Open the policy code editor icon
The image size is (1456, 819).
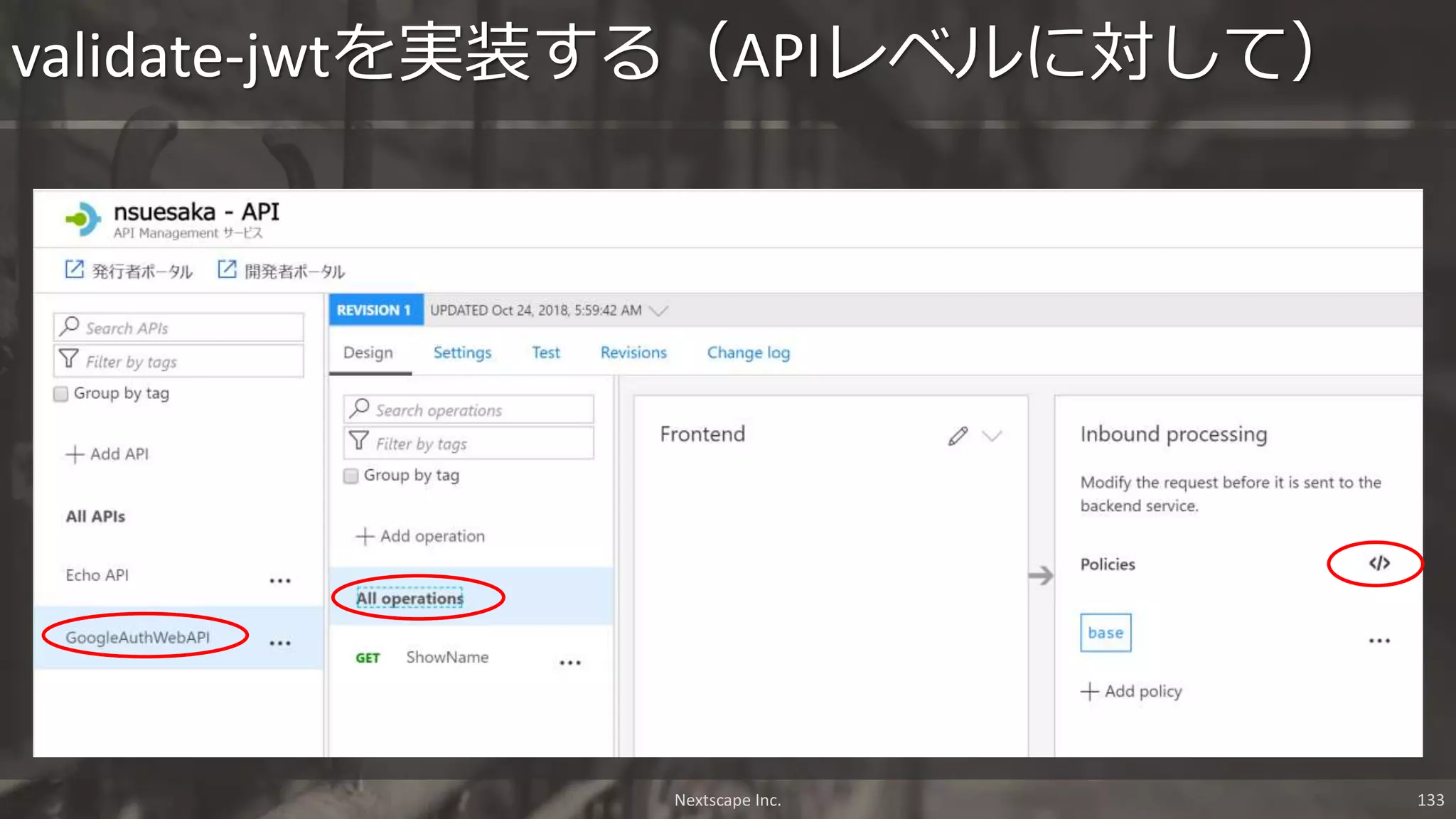(x=1379, y=563)
